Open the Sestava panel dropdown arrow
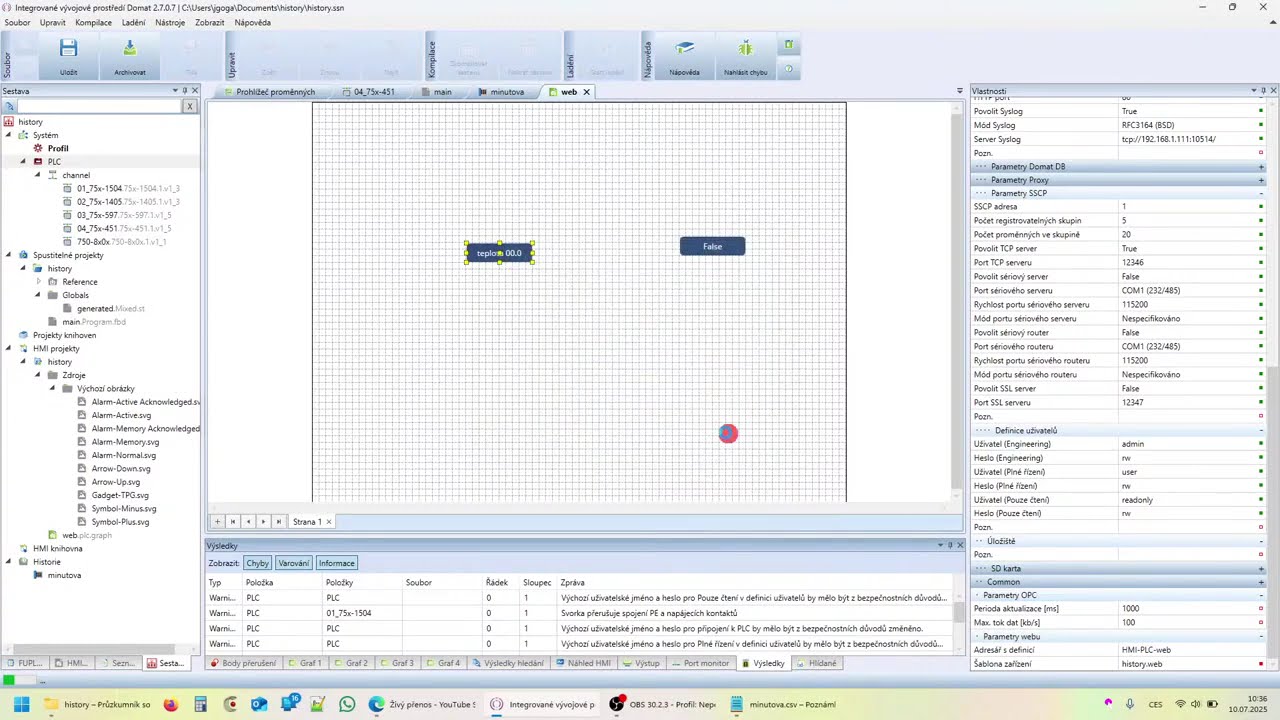Viewport: 1280px width, 720px height. coord(175,91)
